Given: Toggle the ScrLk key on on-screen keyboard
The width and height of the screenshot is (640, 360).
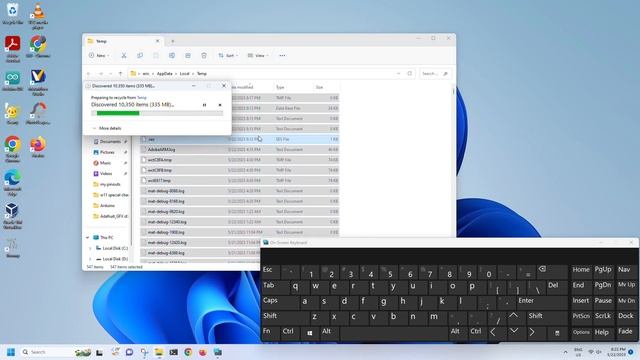Looking at the screenshot, I should tap(603, 316).
